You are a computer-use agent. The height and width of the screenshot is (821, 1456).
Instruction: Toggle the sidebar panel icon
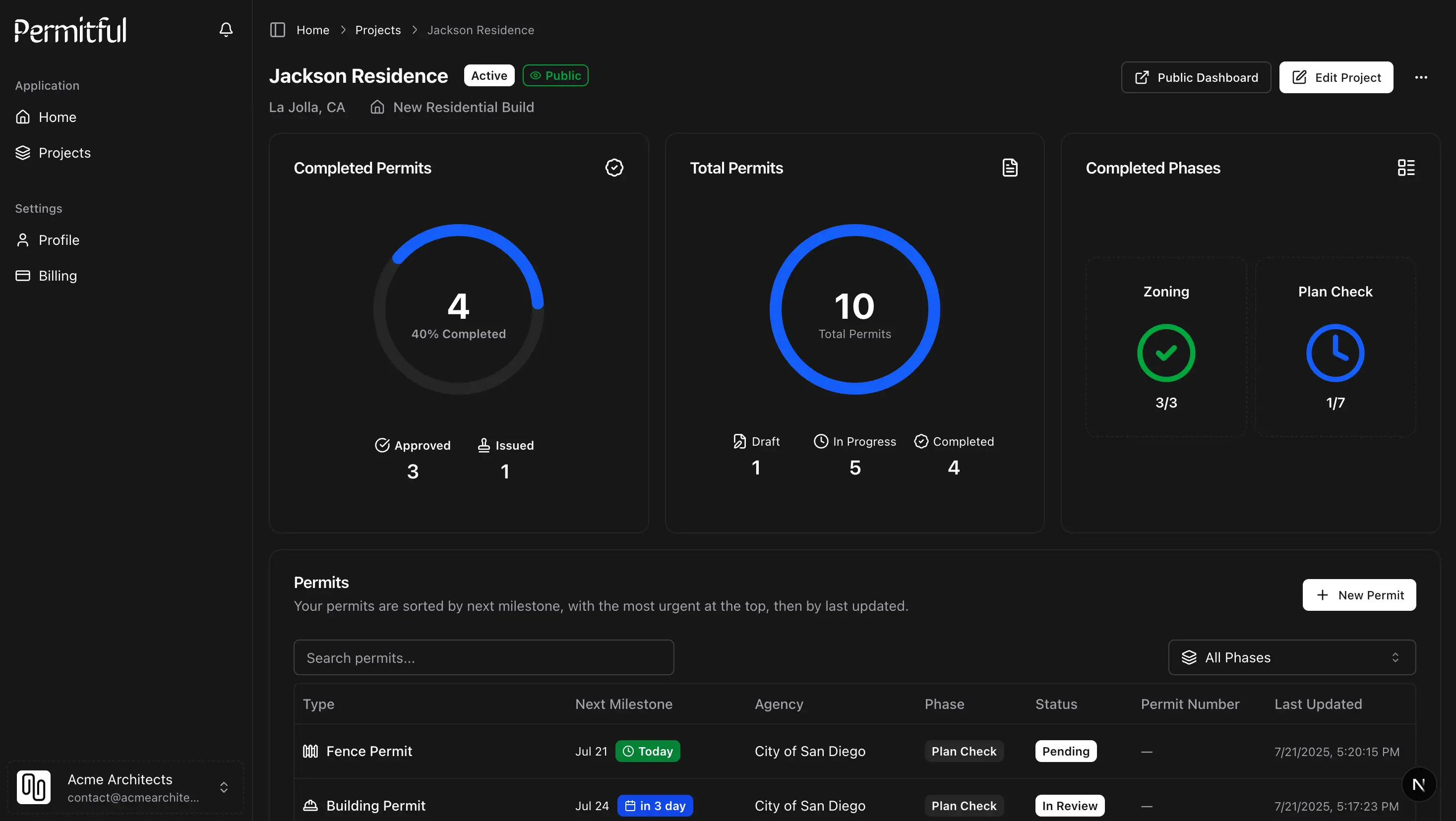coord(277,30)
